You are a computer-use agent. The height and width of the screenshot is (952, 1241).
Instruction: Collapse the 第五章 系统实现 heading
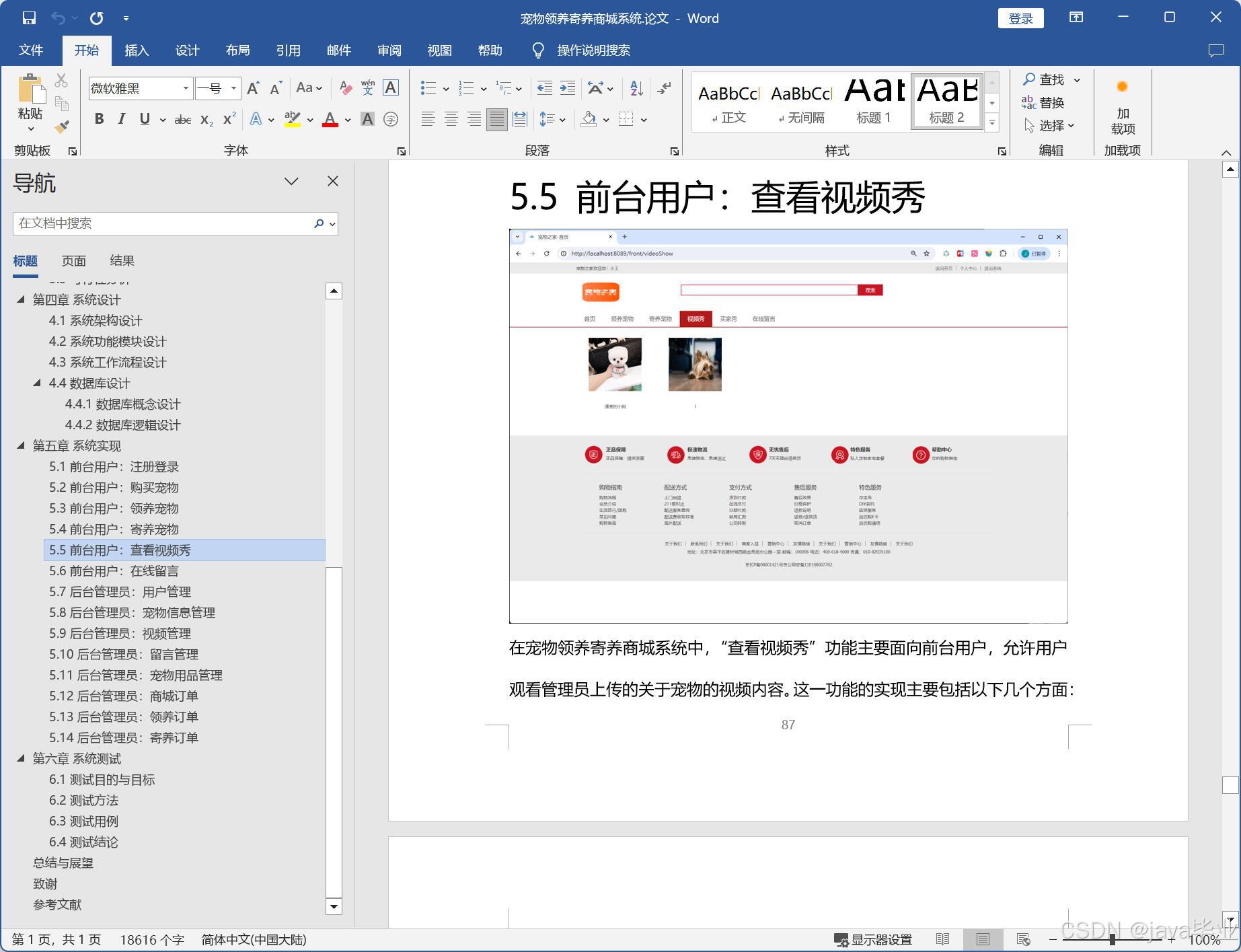[21, 445]
